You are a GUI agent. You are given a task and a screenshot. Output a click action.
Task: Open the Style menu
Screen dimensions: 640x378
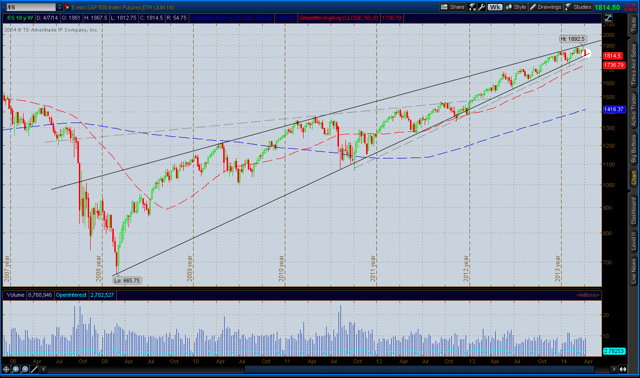click(516, 7)
